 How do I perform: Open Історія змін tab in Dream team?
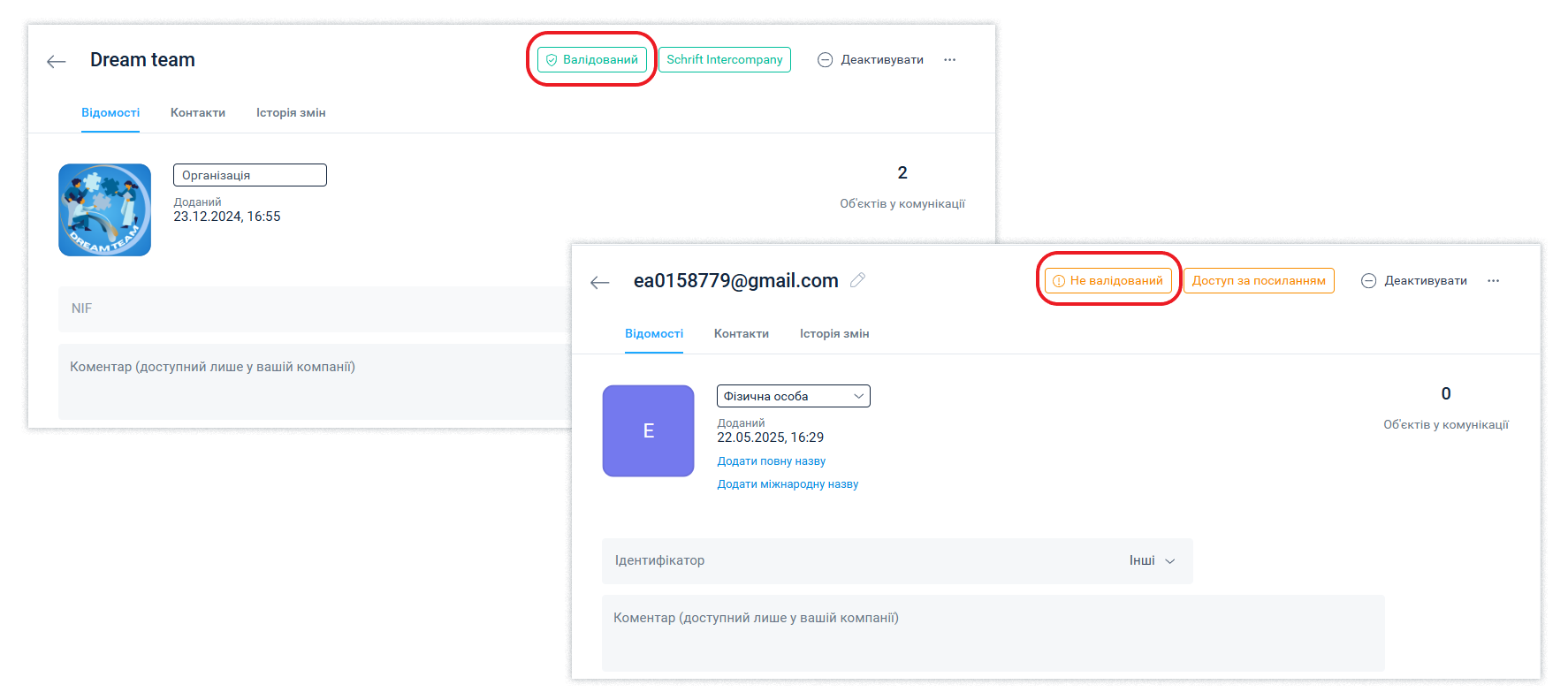coord(291,113)
